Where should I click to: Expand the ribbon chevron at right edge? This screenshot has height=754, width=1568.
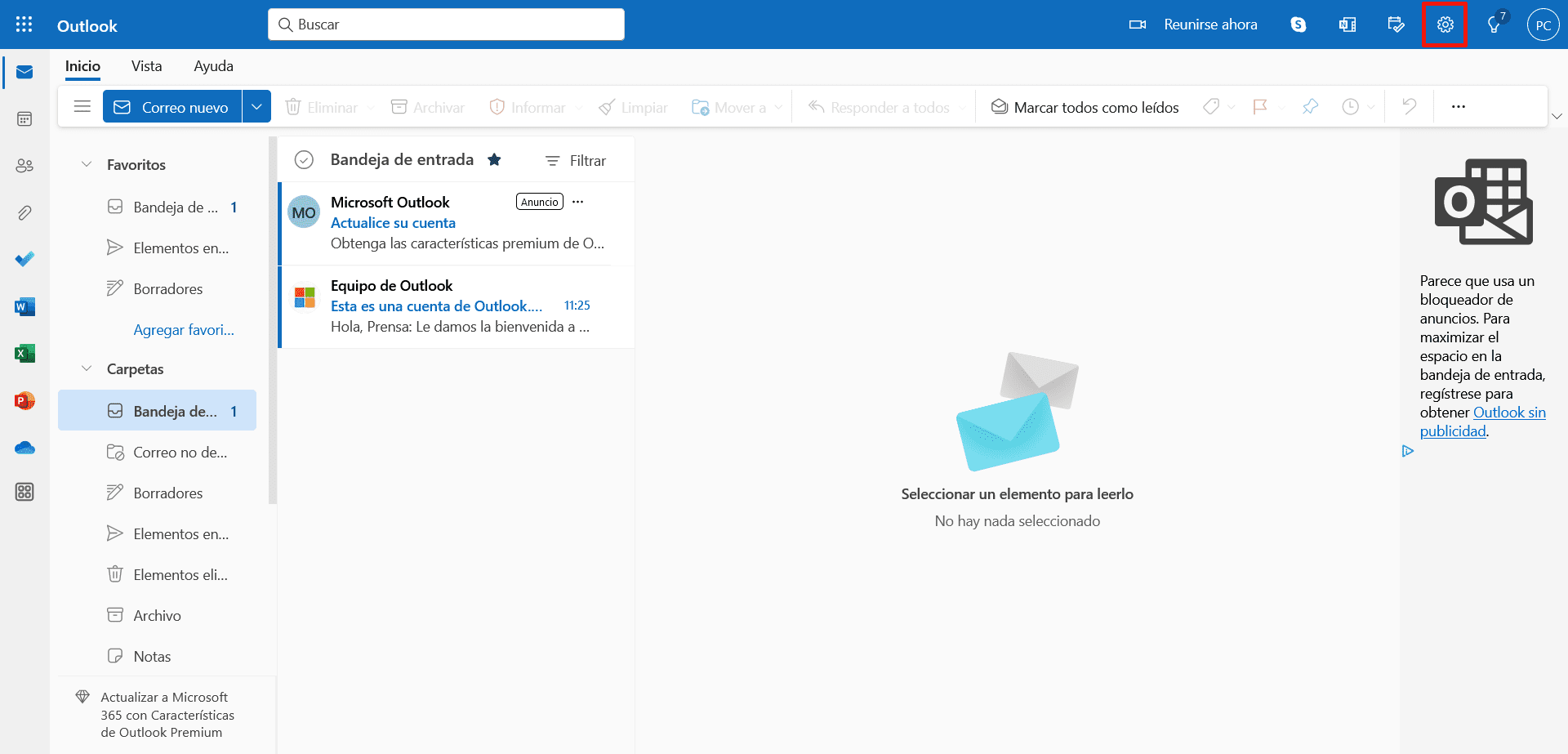[x=1557, y=116]
